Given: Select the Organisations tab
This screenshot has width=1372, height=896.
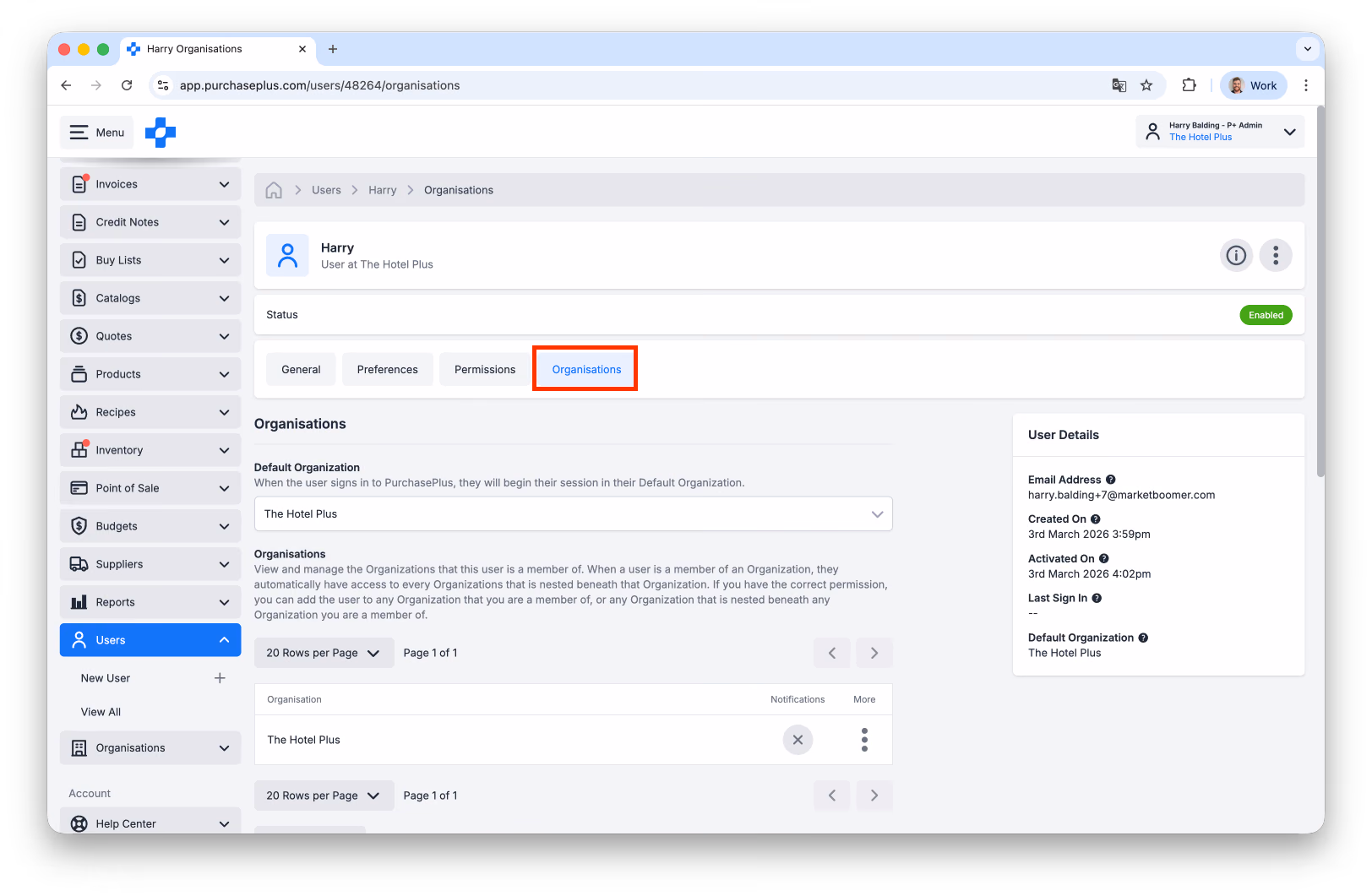Looking at the screenshot, I should [x=586, y=369].
